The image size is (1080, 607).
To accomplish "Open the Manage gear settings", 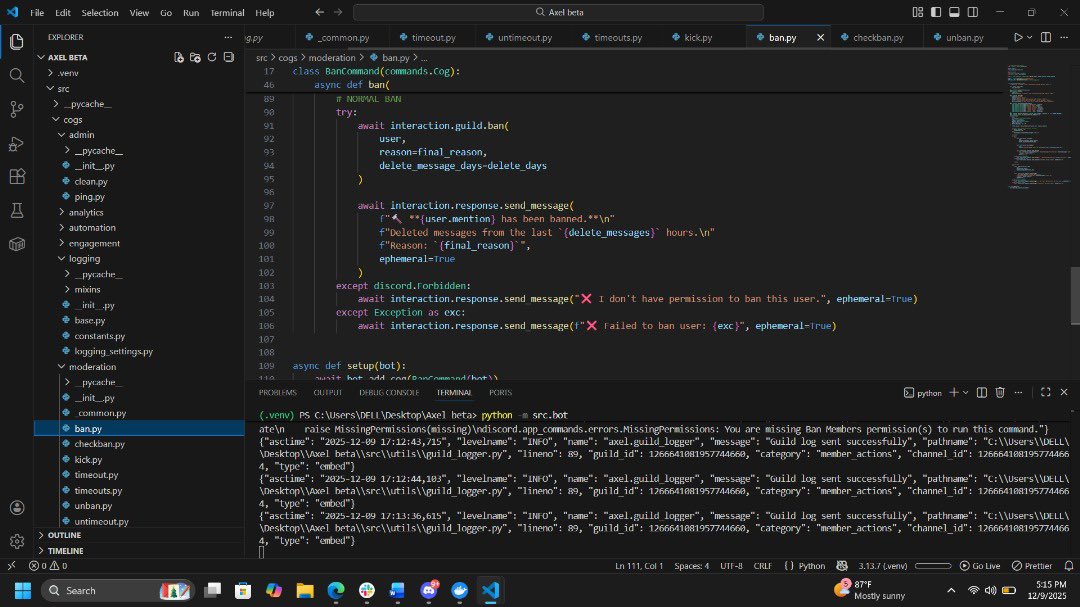I will pyautogui.click(x=17, y=542).
